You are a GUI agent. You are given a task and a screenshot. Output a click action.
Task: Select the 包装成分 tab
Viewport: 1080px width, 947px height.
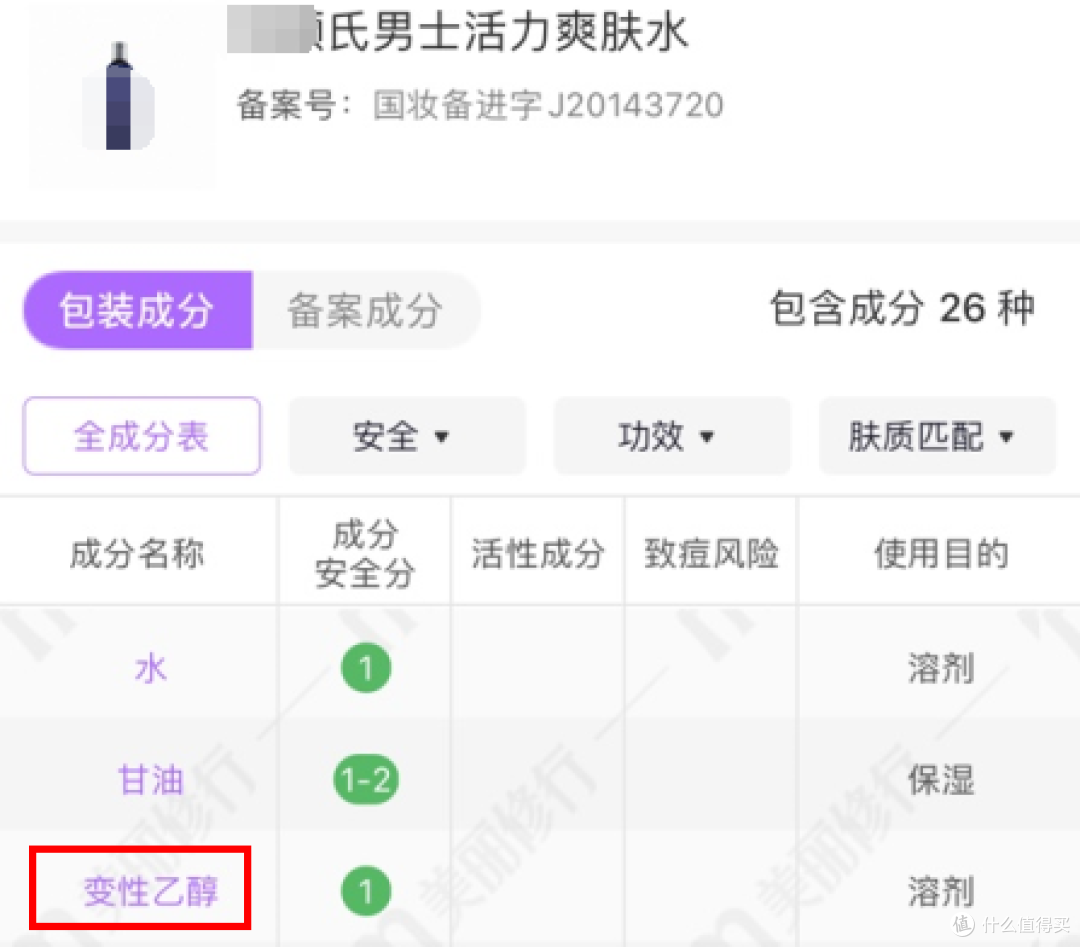(x=137, y=311)
